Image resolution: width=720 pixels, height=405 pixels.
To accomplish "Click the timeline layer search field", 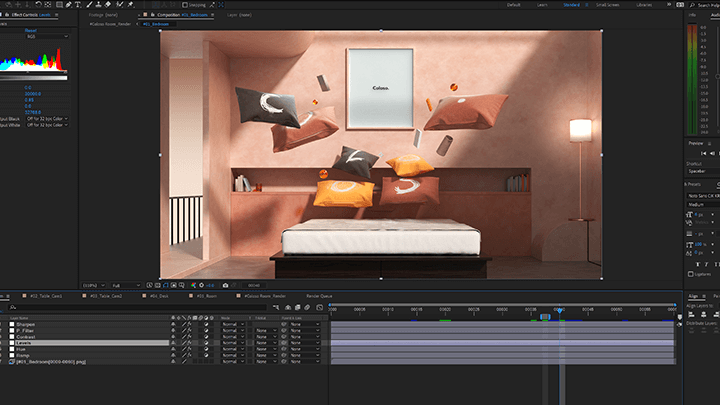I will tap(138, 307).
